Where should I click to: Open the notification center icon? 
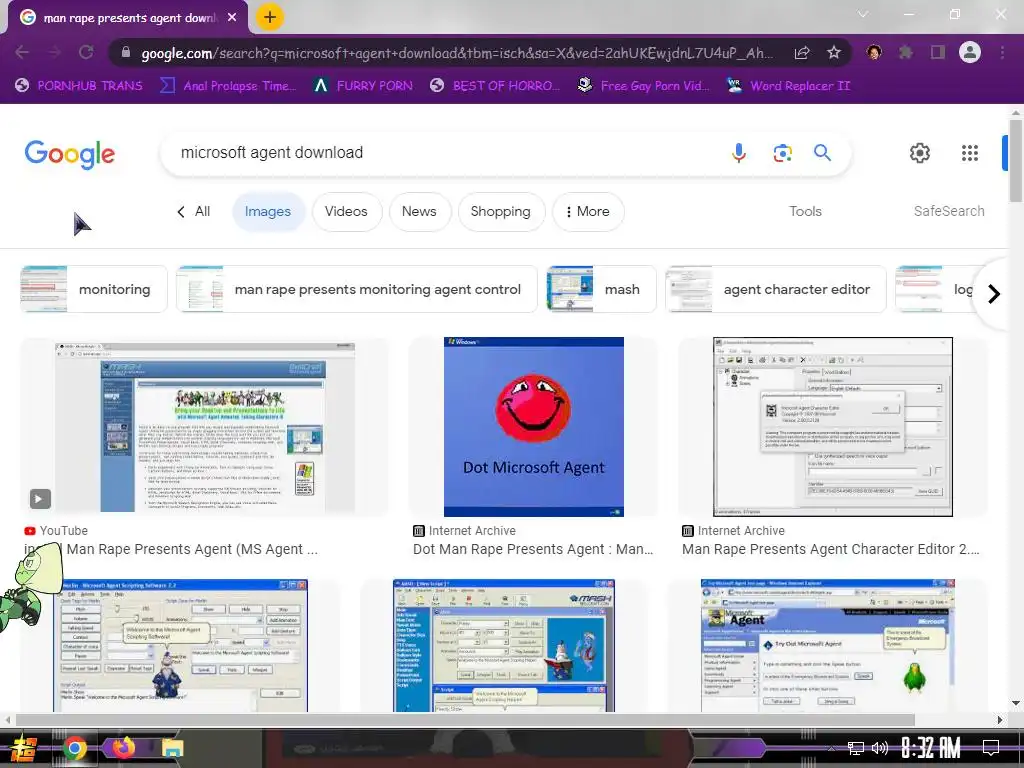(991, 748)
